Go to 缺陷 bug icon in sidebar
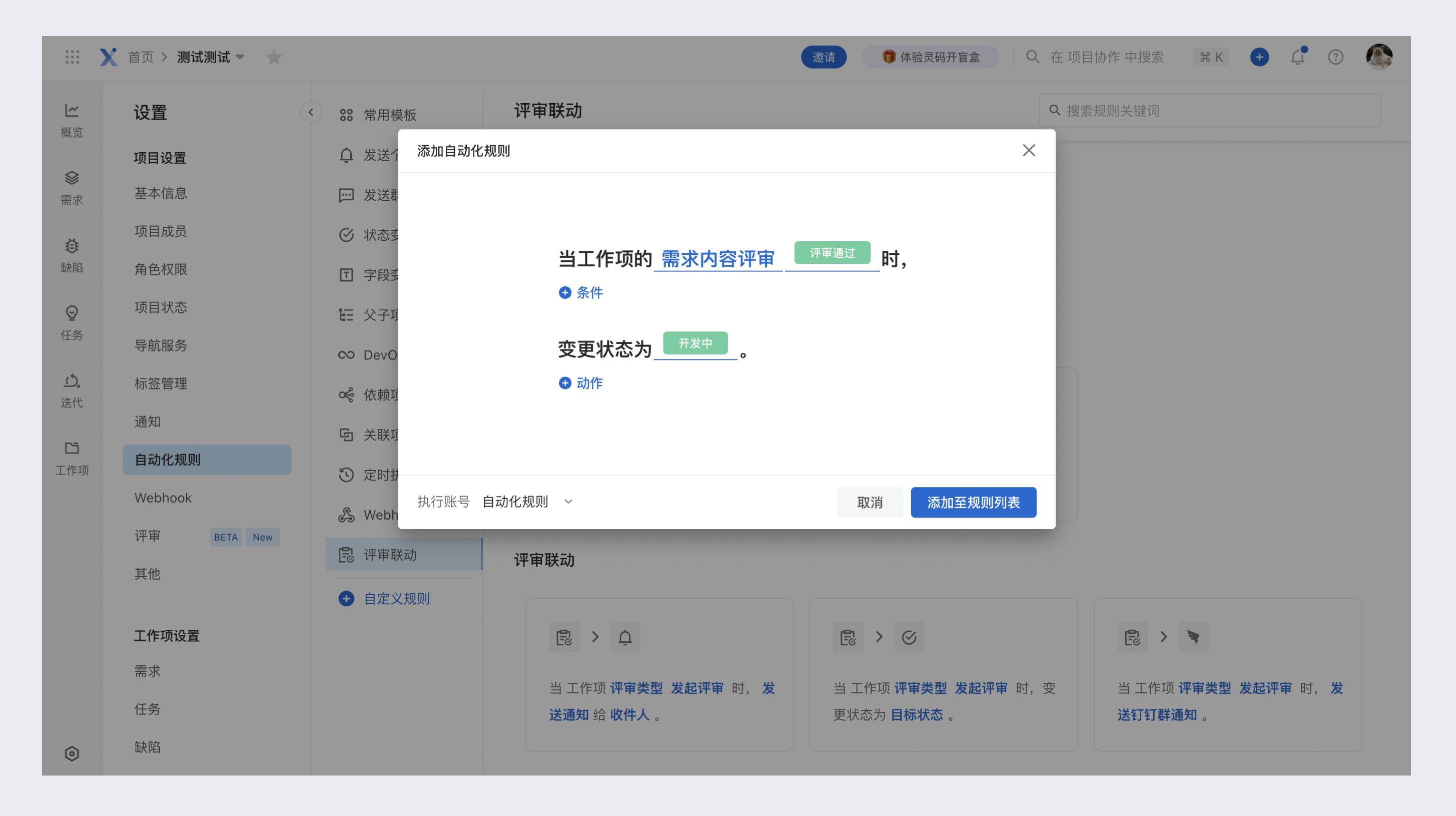Screen dimensions: 1456x816 [x=72, y=256]
